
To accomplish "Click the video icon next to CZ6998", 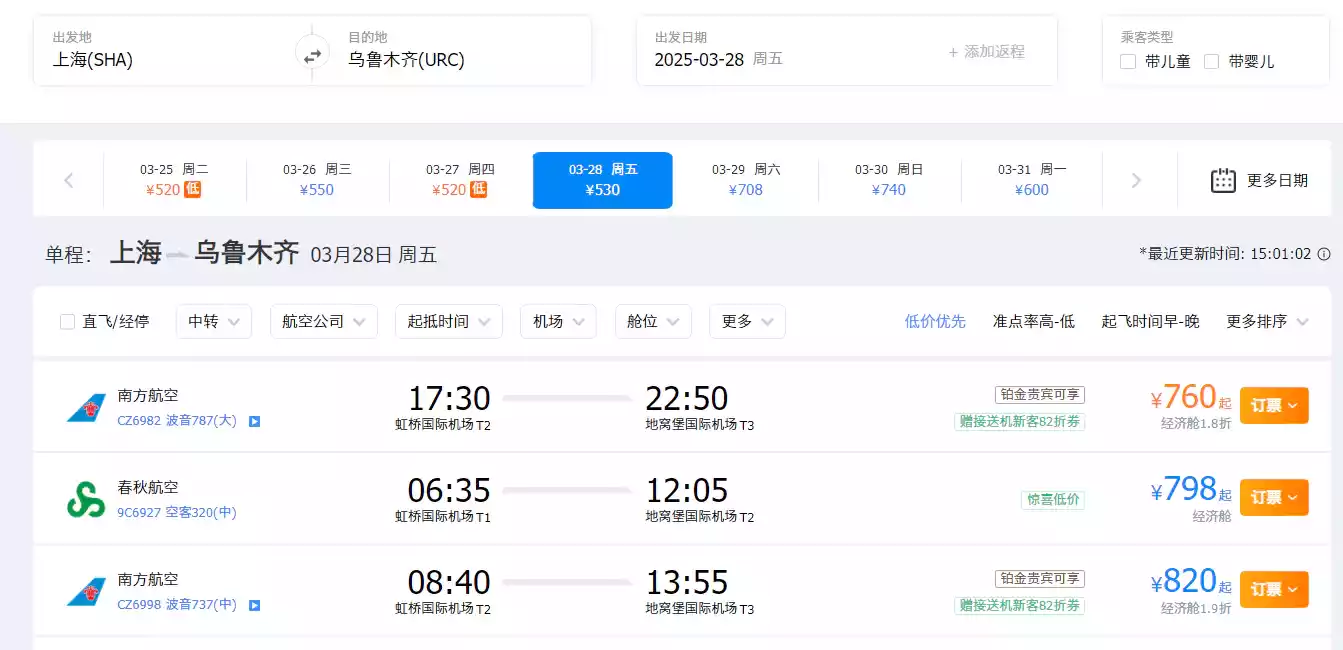I will (x=254, y=605).
